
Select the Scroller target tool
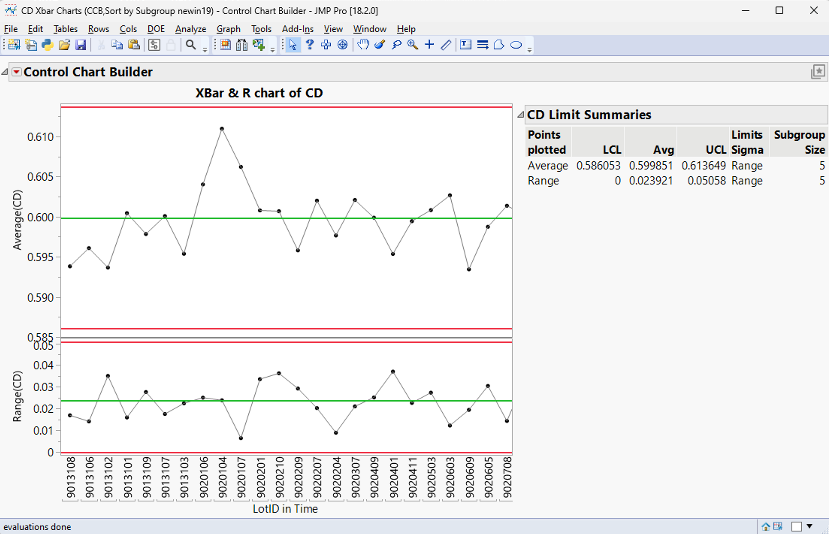[x=343, y=45]
